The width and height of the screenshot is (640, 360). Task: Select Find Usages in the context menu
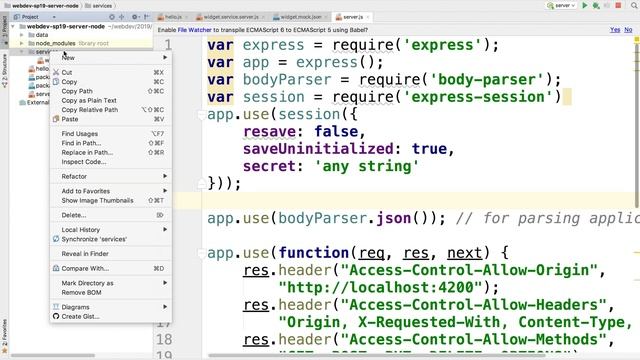point(110,134)
